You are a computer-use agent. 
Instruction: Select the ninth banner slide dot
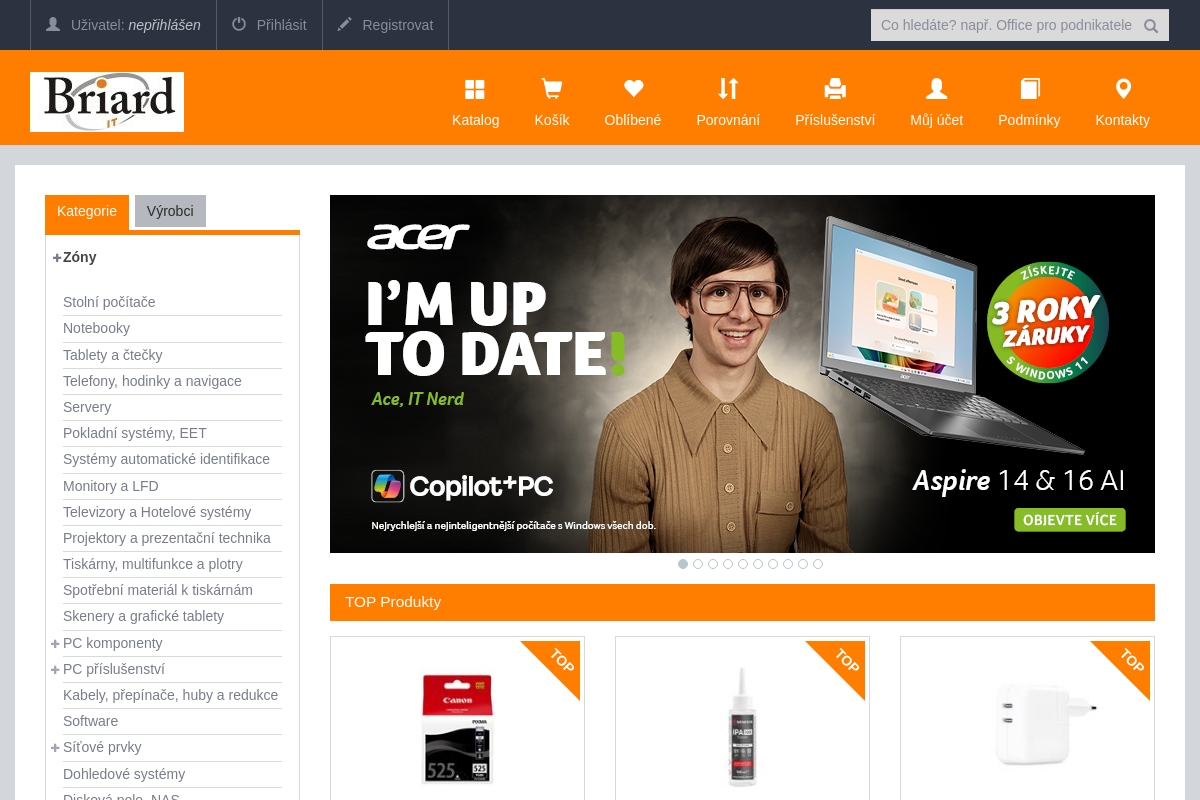click(803, 564)
